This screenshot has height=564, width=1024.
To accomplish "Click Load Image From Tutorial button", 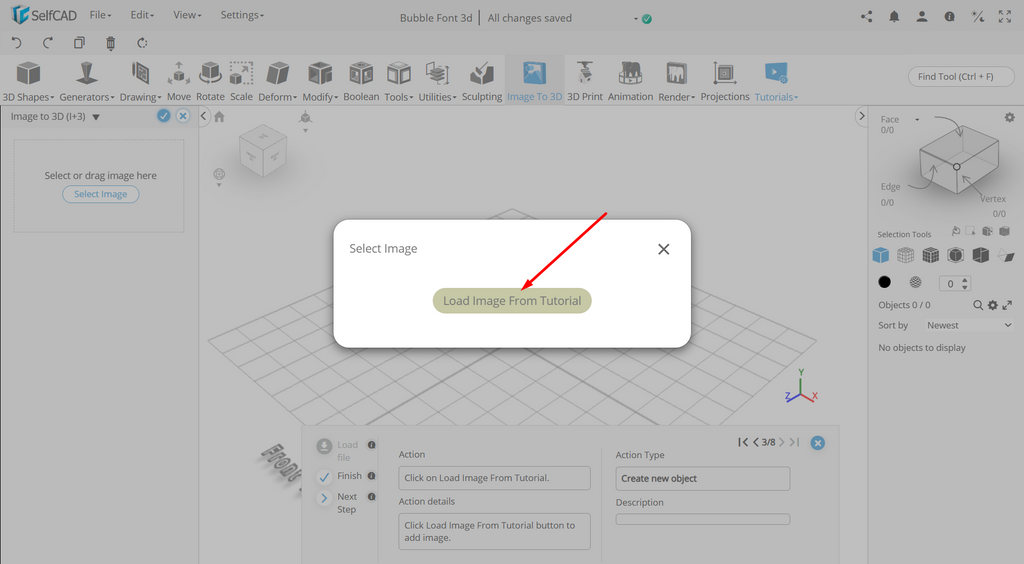I will pos(512,301).
